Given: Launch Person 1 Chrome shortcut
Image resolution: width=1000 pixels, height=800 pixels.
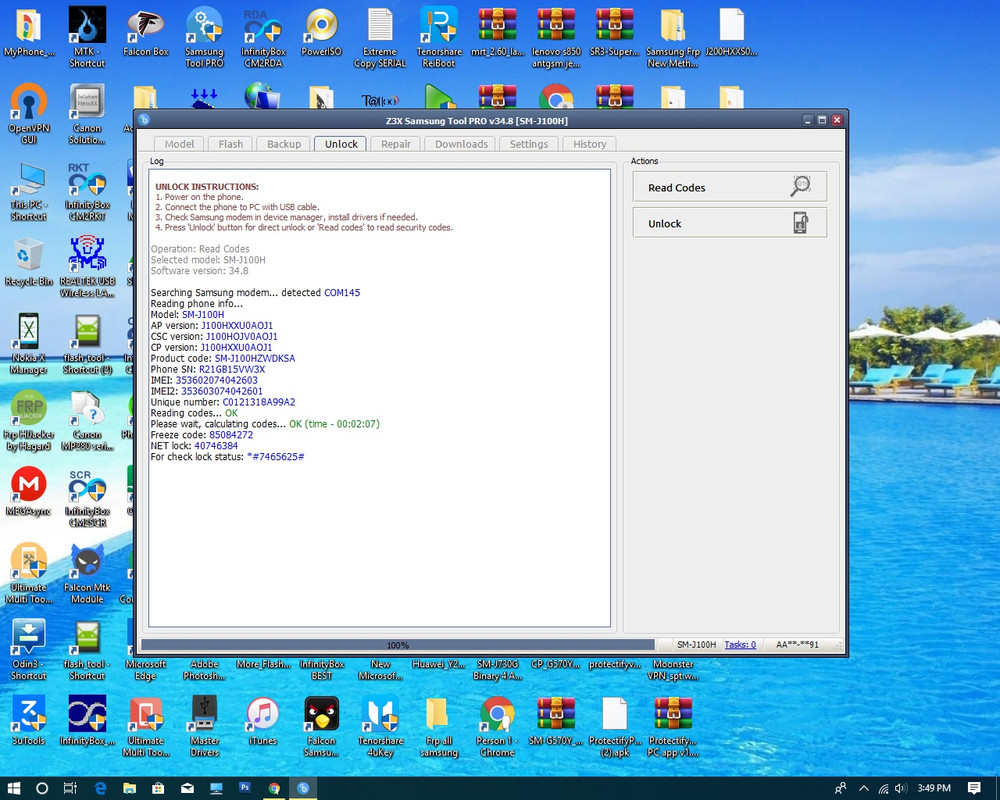Looking at the screenshot, I should pos(497,725).
